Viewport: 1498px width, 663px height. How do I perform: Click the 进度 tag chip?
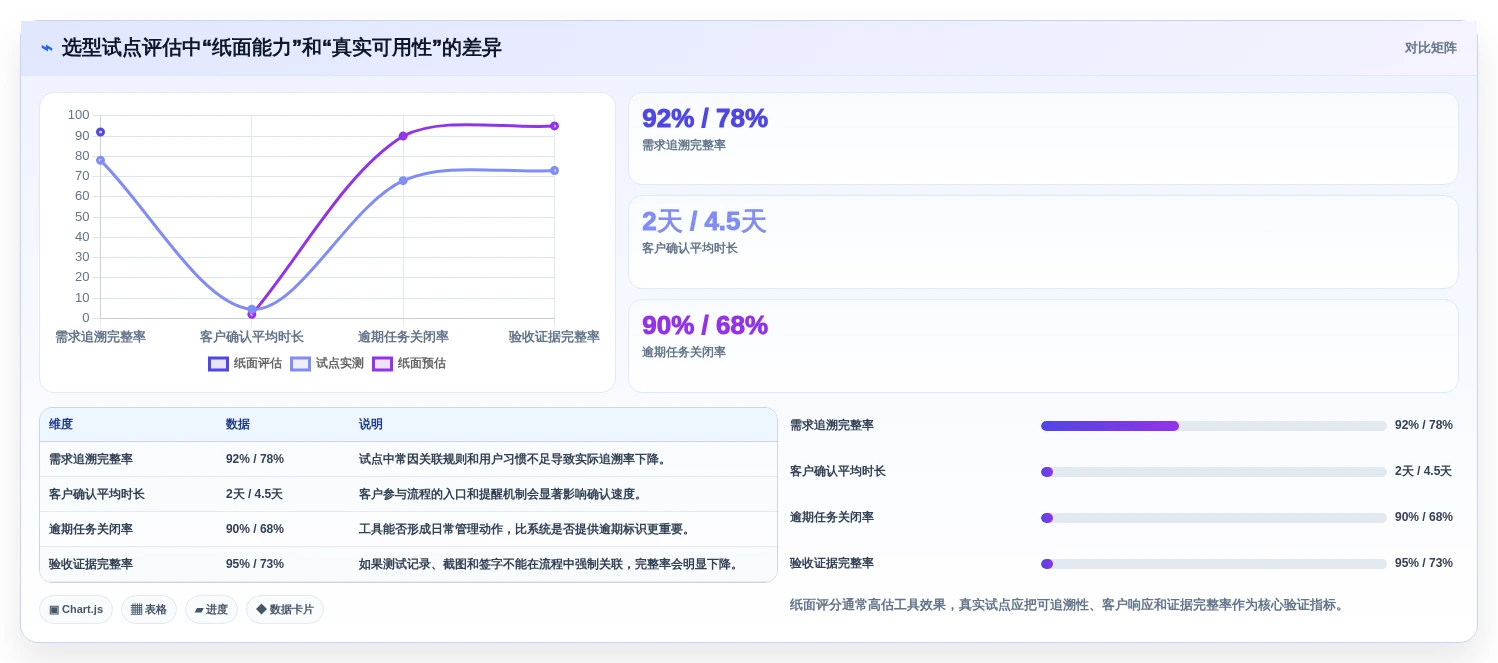pos(211,610)
